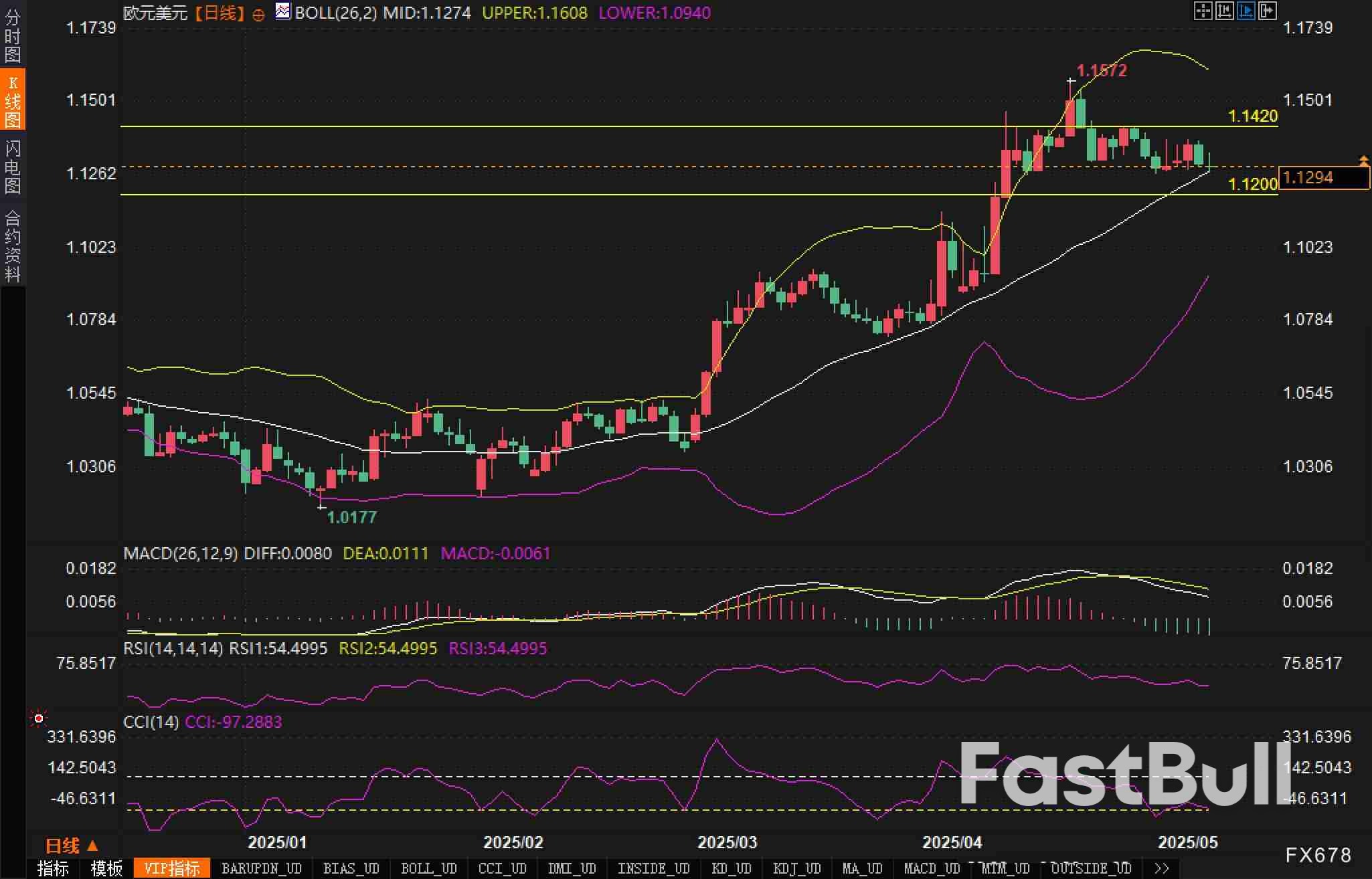
Task: Select the BOLL_UD indicator
Action: [x=428, y=868]
